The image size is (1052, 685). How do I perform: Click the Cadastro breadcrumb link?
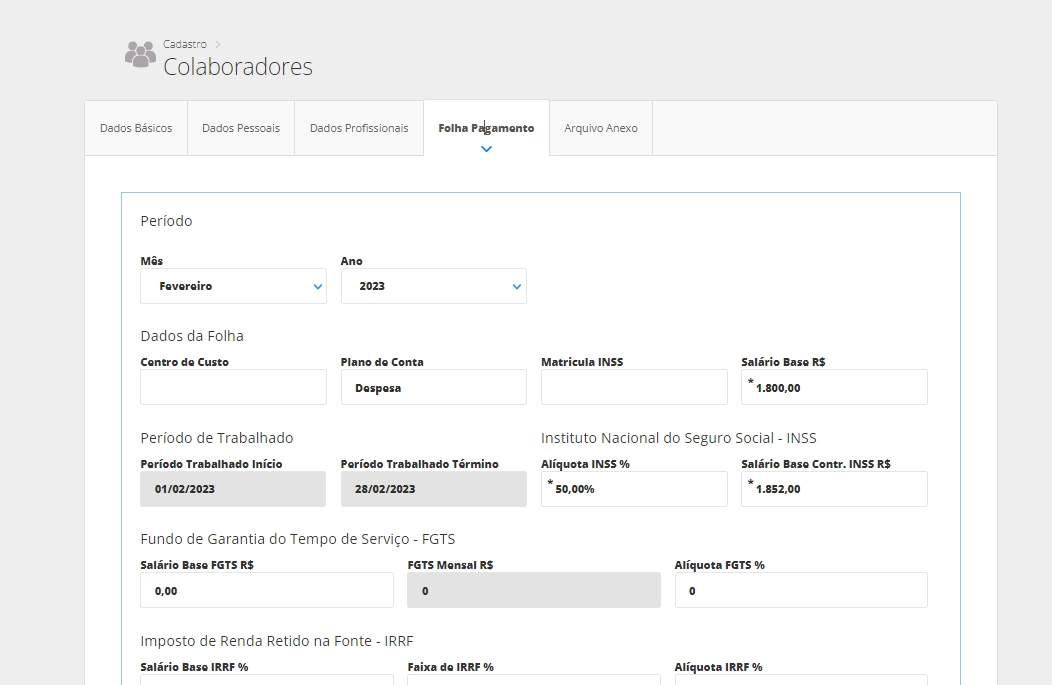point(185,44)
